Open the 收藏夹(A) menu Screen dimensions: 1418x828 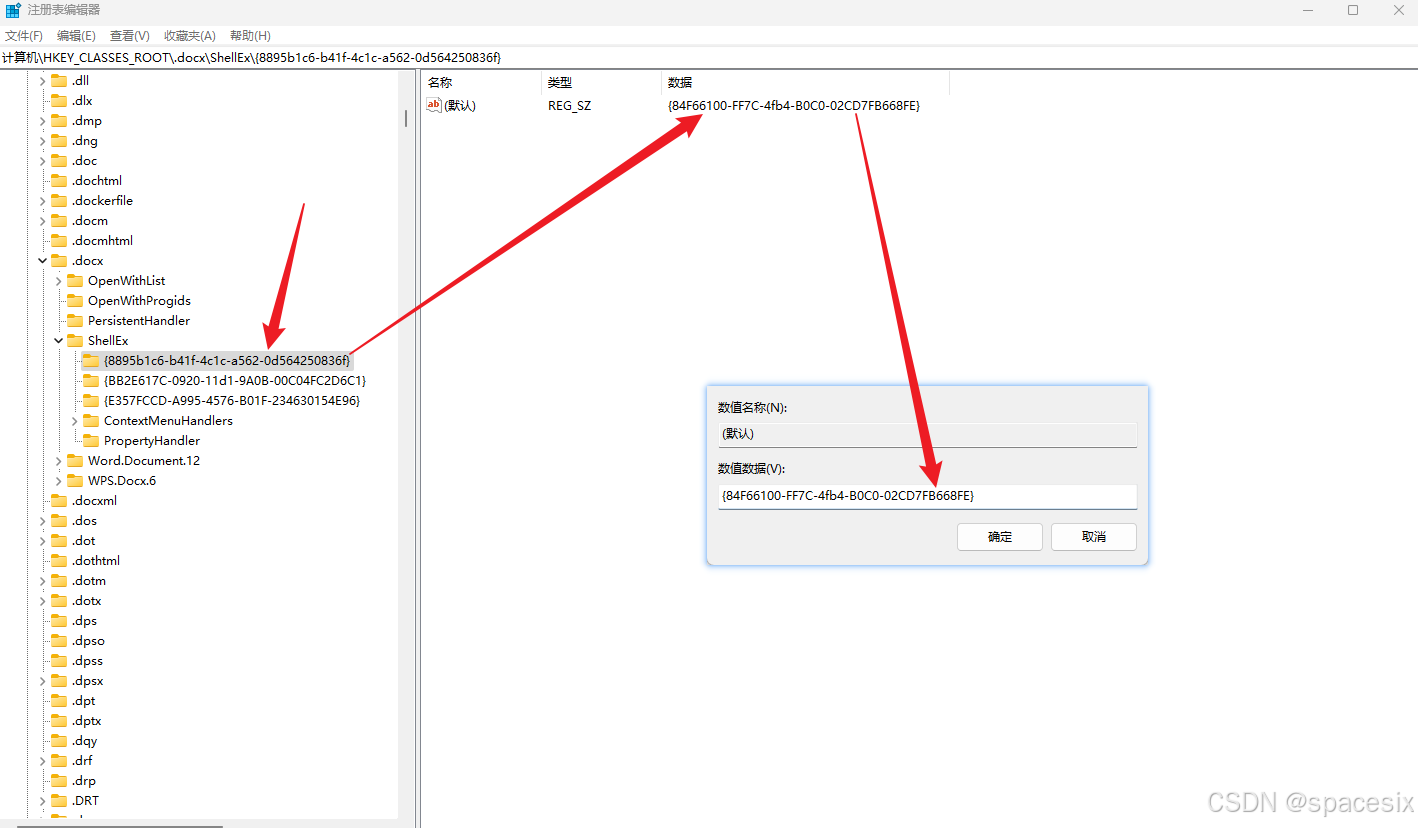coord(190,36)
